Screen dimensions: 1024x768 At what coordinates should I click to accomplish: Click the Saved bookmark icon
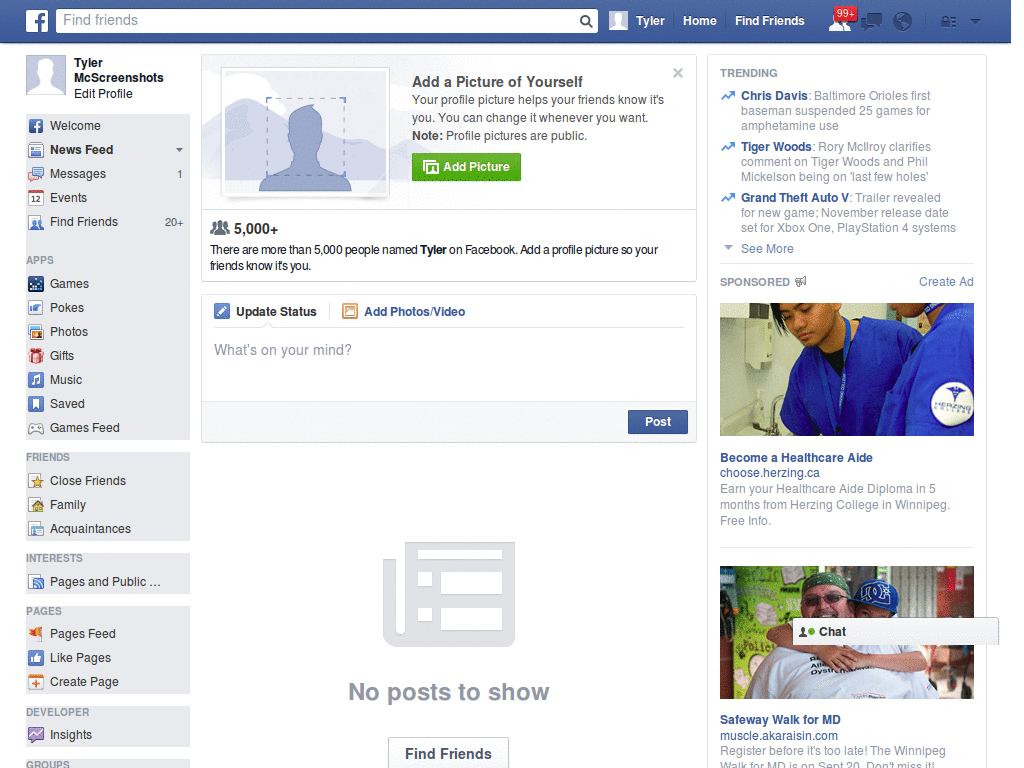(x=36, y=404)
